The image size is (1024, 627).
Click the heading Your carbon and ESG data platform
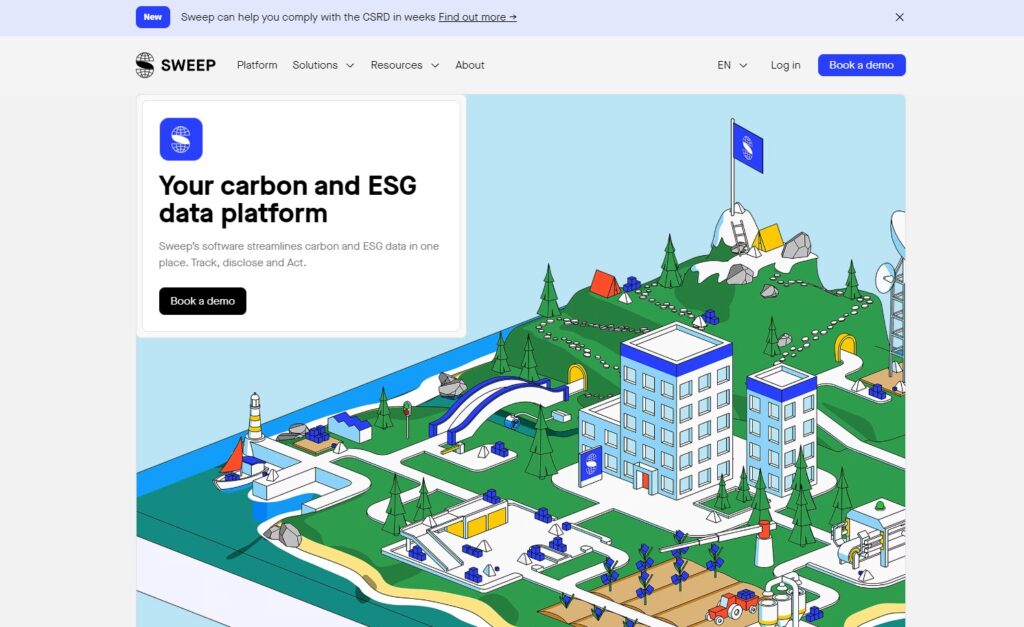(287, 199)
